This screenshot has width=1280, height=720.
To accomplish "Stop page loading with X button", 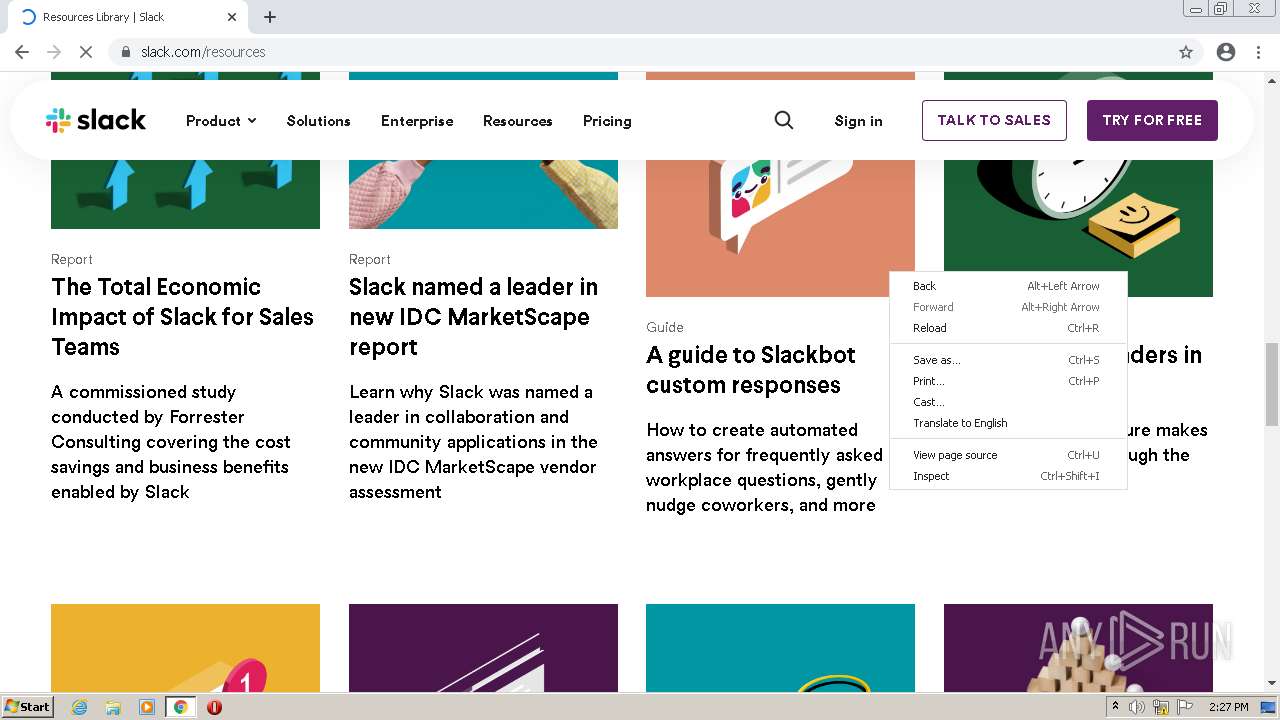I will coord(86,52).
